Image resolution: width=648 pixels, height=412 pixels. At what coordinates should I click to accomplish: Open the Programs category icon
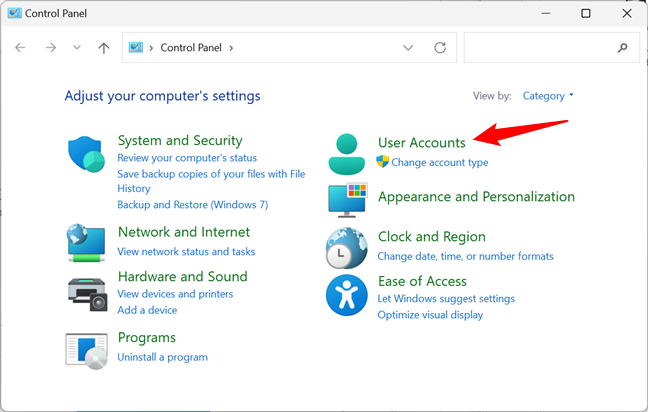coord(86,348)
